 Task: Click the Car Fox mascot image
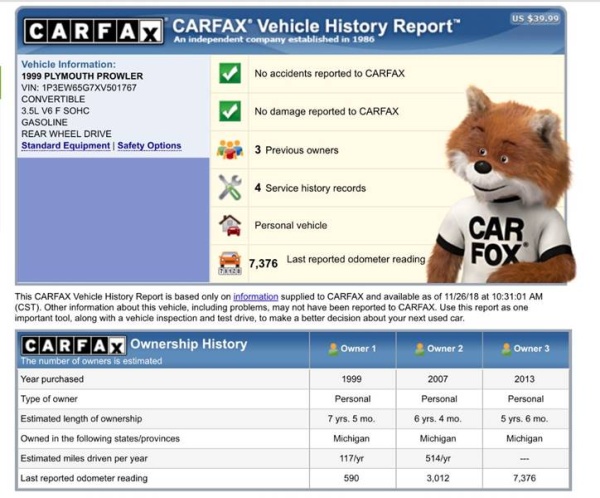pos(502,190)
